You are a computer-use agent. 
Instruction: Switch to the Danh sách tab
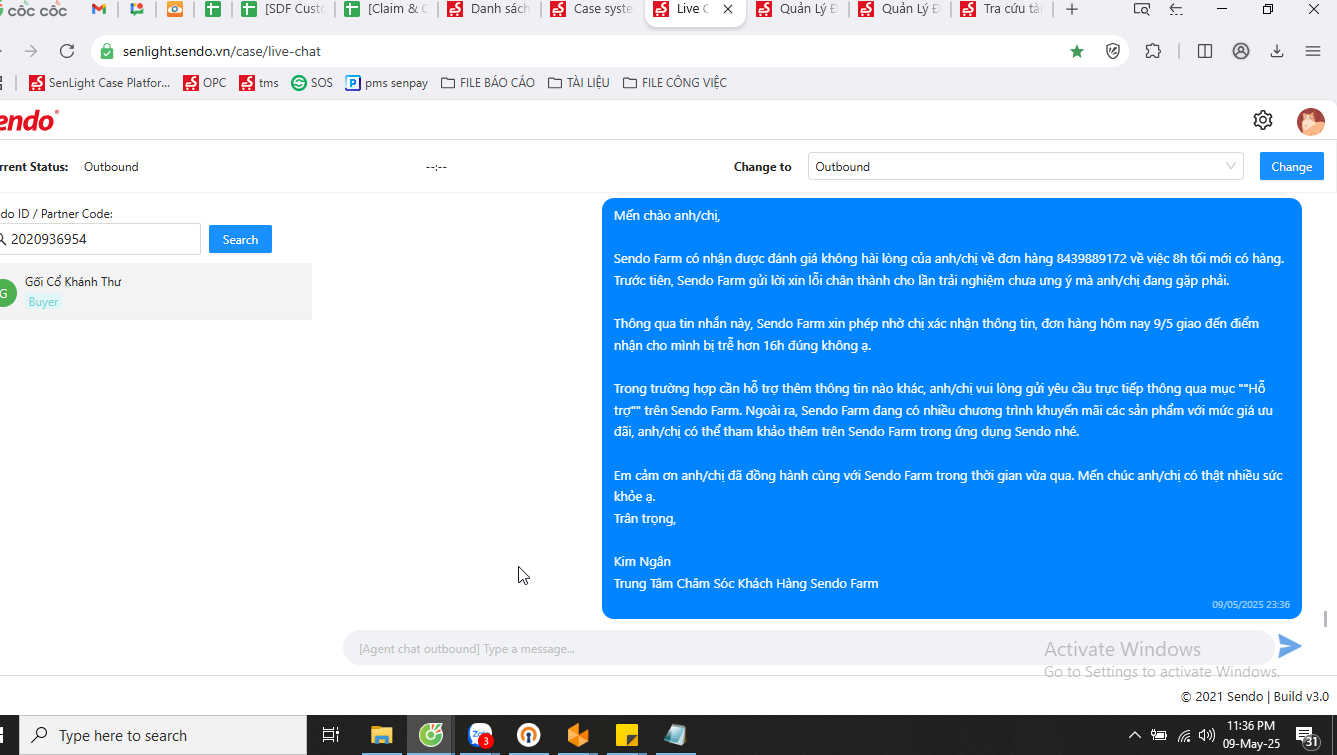pyautogui.click(x=489, y=9)
